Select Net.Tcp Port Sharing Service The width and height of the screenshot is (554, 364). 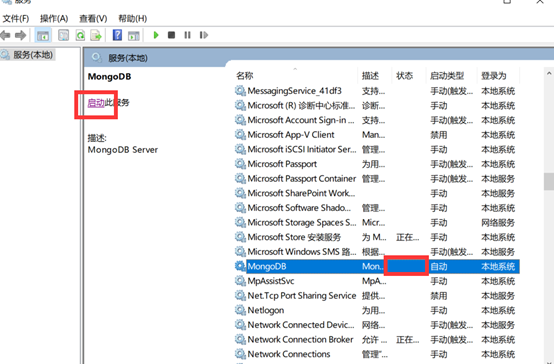tap(377, 295)
